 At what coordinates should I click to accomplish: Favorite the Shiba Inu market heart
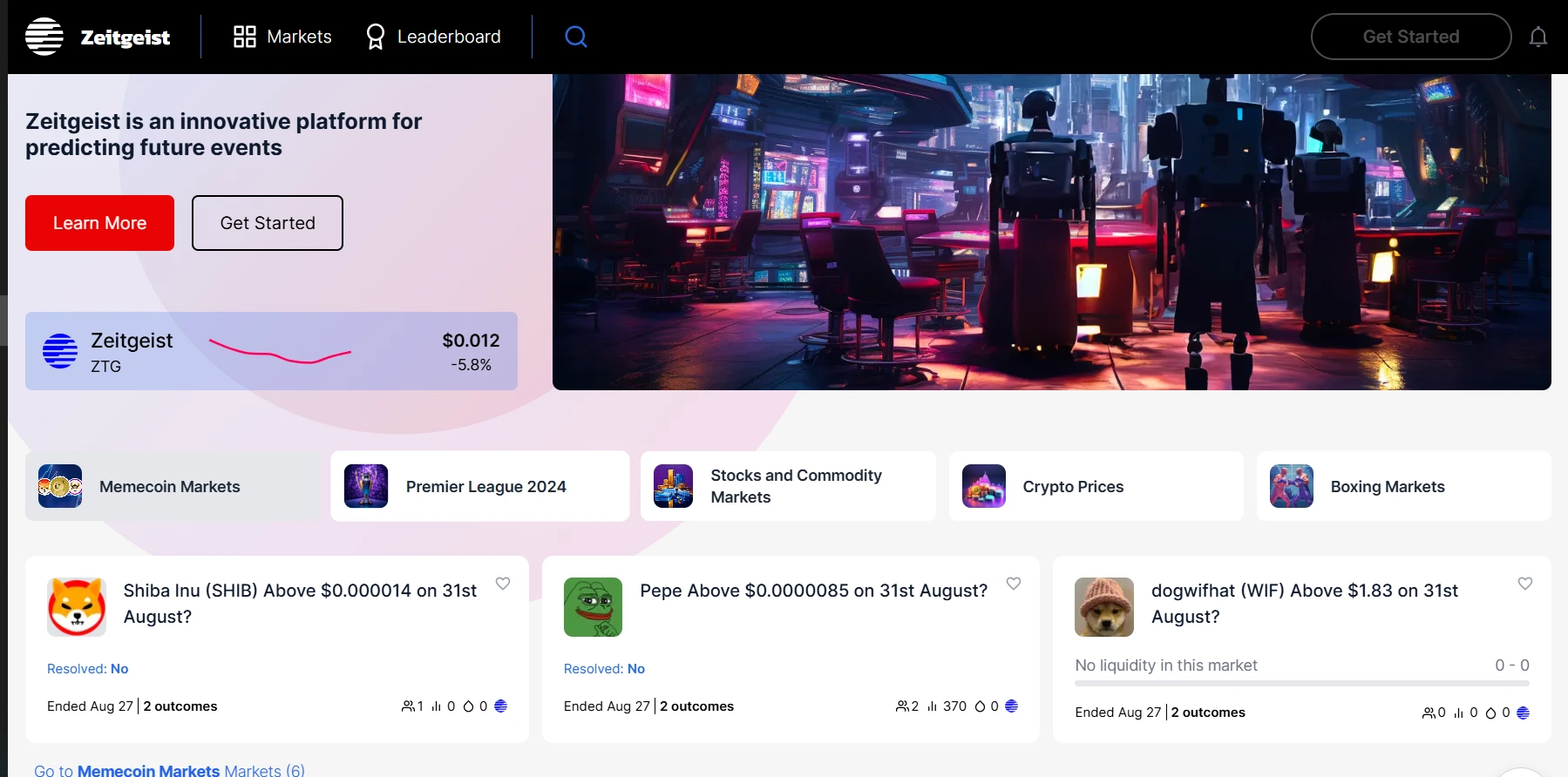503,584
